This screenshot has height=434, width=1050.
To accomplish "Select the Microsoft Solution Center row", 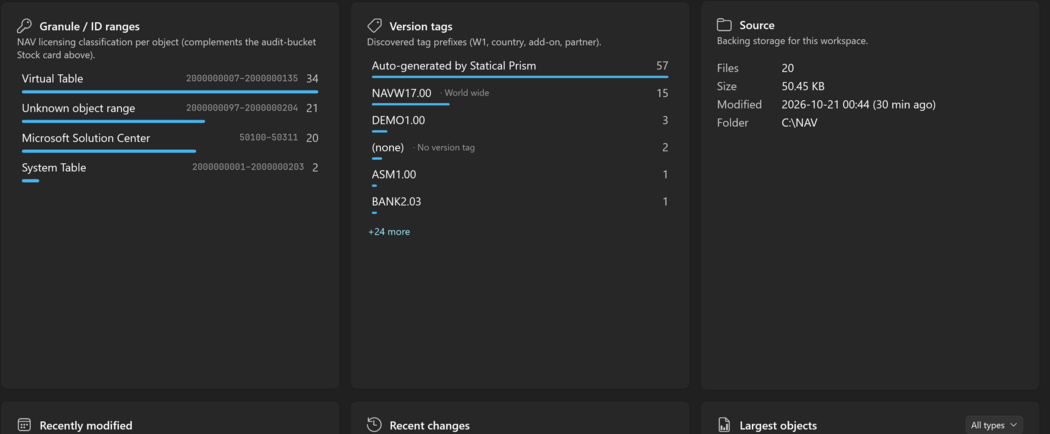I will click(170, 141).
